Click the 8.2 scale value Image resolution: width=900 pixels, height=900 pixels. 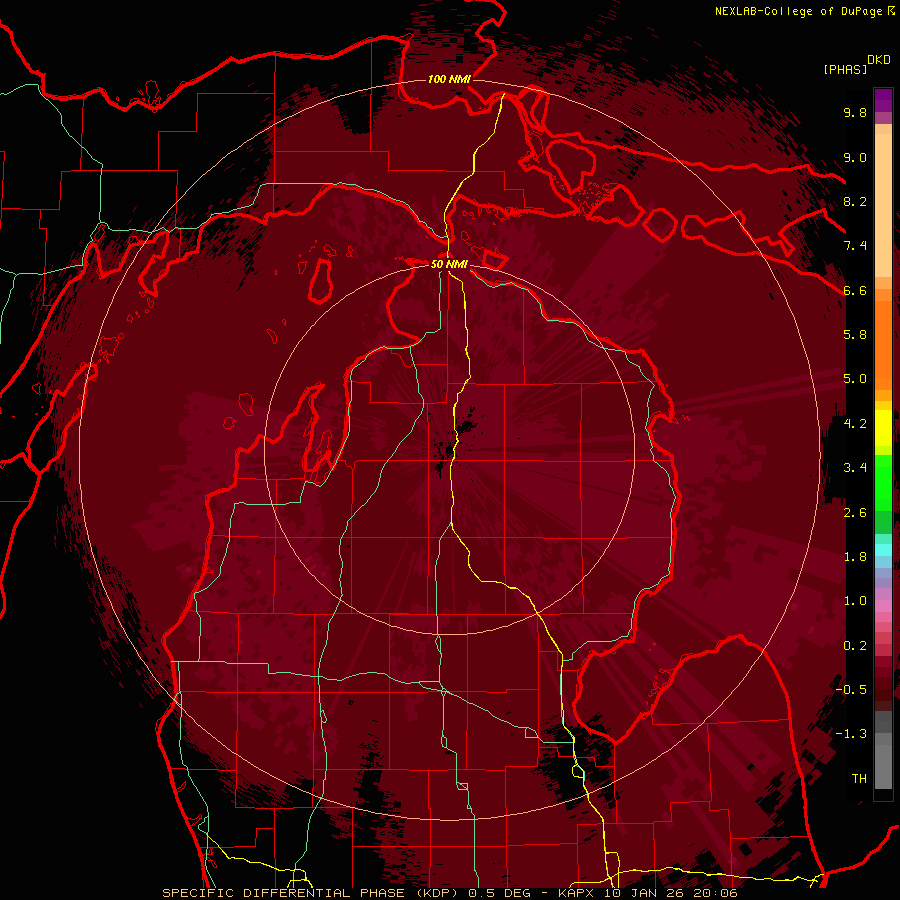click(x=855, y=201)
